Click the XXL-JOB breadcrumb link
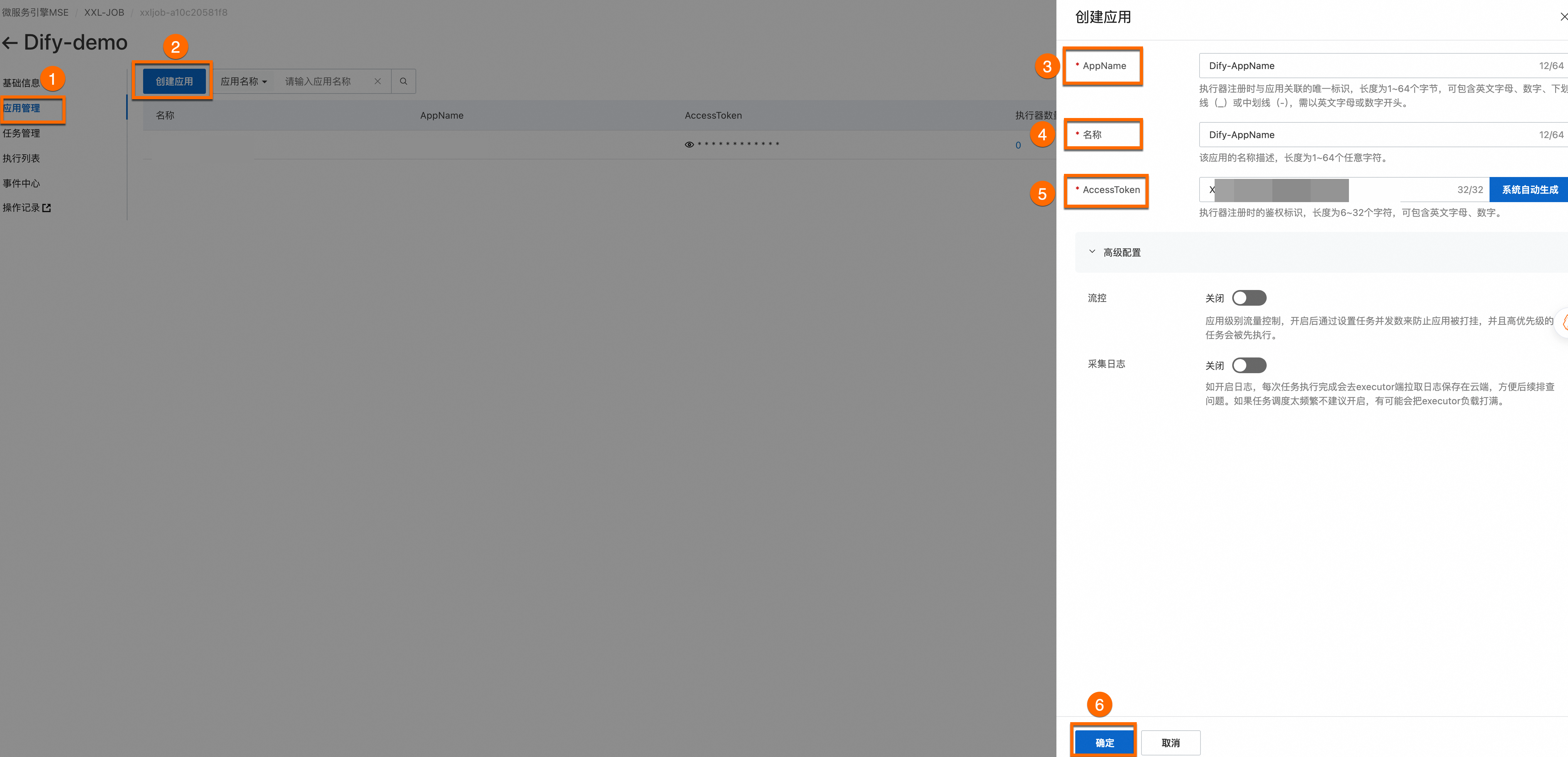Screen dimensions: 1568x757 [104, 12]
